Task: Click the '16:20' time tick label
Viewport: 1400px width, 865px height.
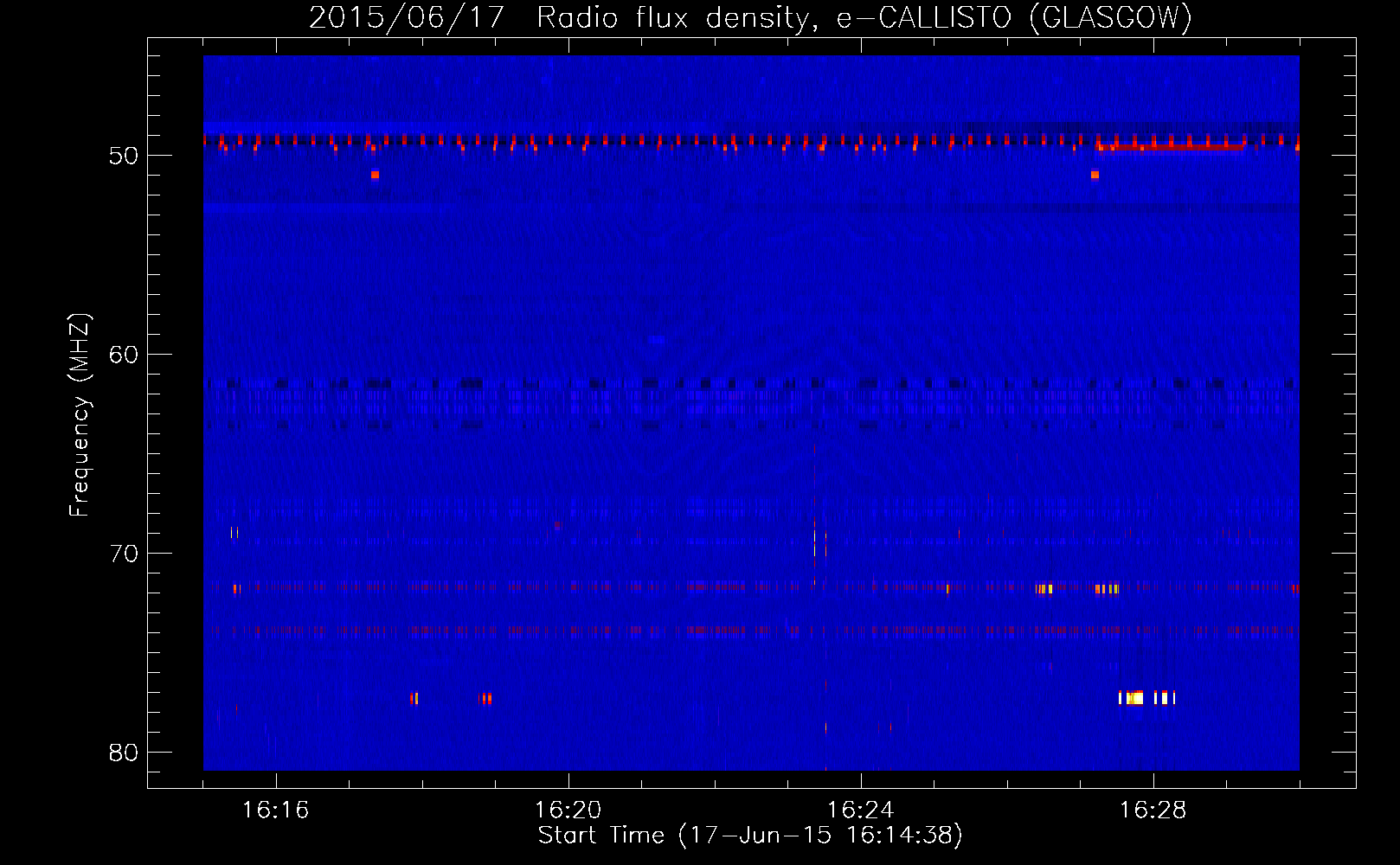Action: pos(568,810)
